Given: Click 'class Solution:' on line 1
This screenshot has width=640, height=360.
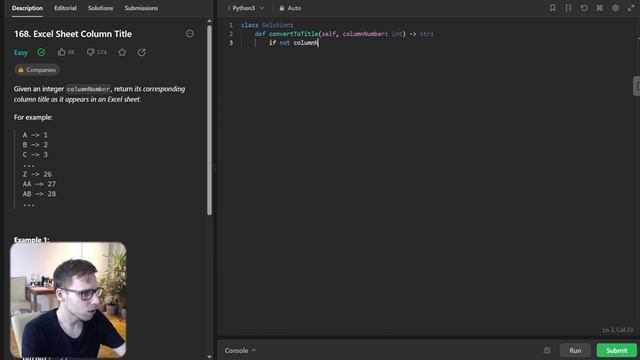Looking at the screenshot, I should [x=267, y=25].
